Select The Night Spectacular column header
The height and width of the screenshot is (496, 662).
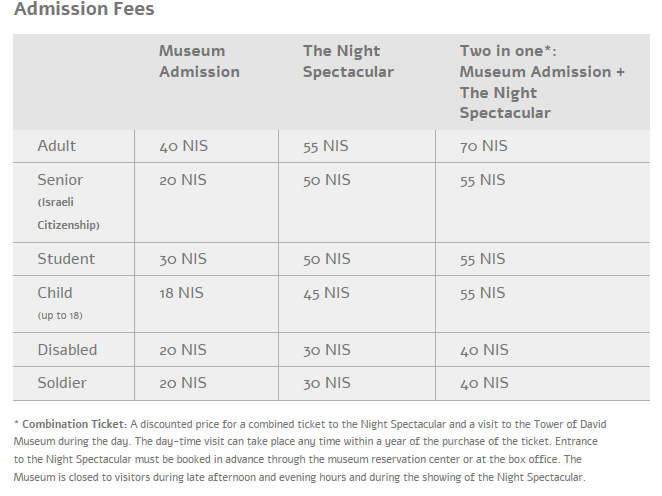[348, 61]
